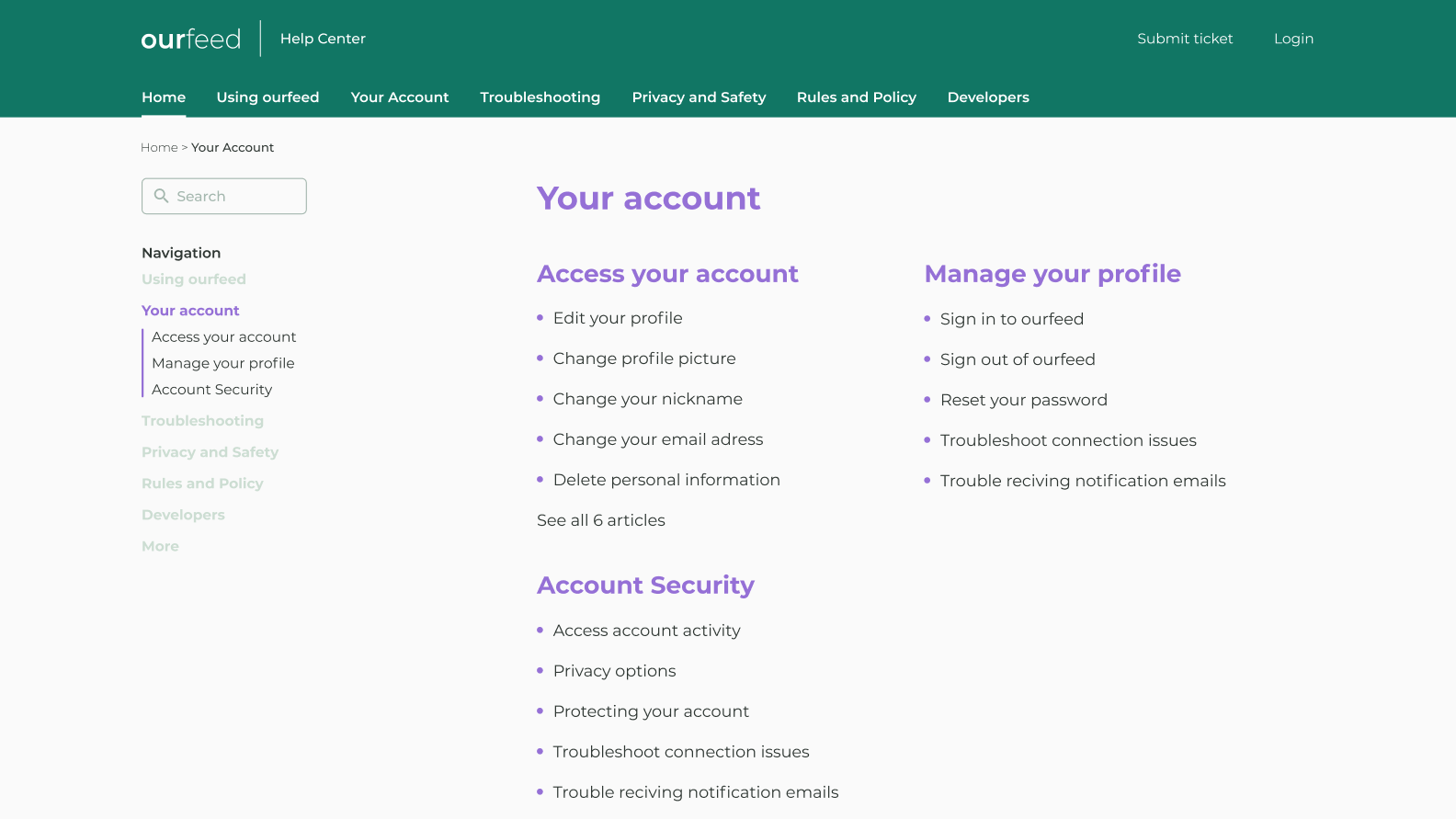This screenshot has height=819, width=1456.
Task: Expand More in the sidebar navigation
Action: tap(160, 546)
